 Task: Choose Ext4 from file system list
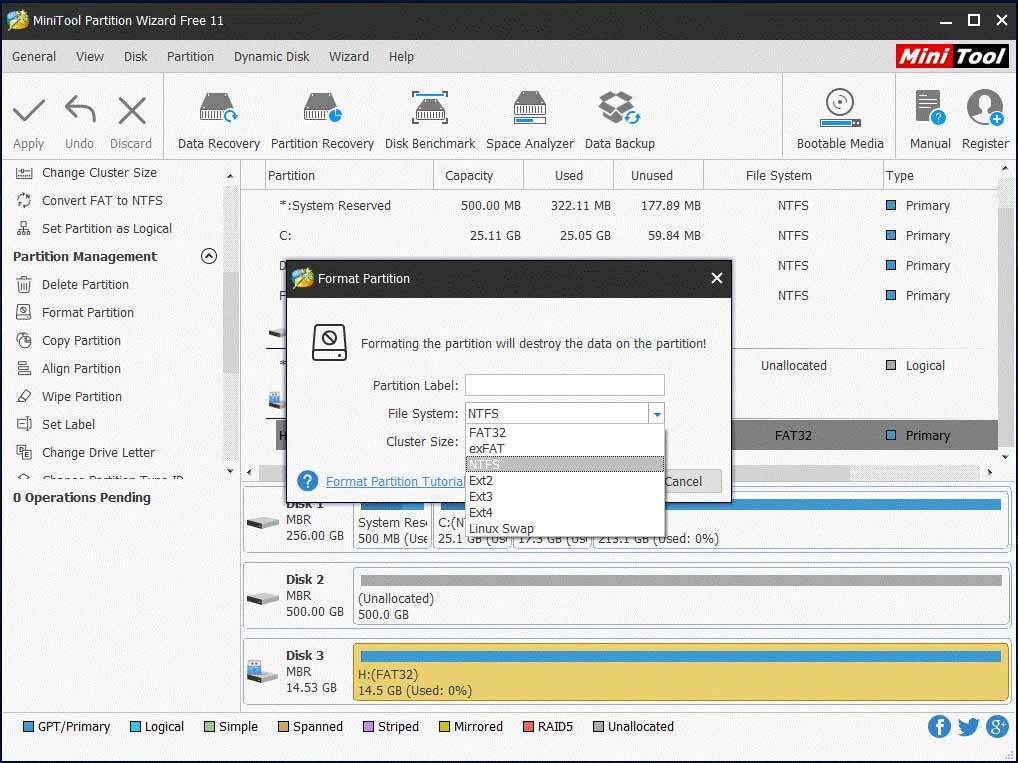click(x=565, y=512)
